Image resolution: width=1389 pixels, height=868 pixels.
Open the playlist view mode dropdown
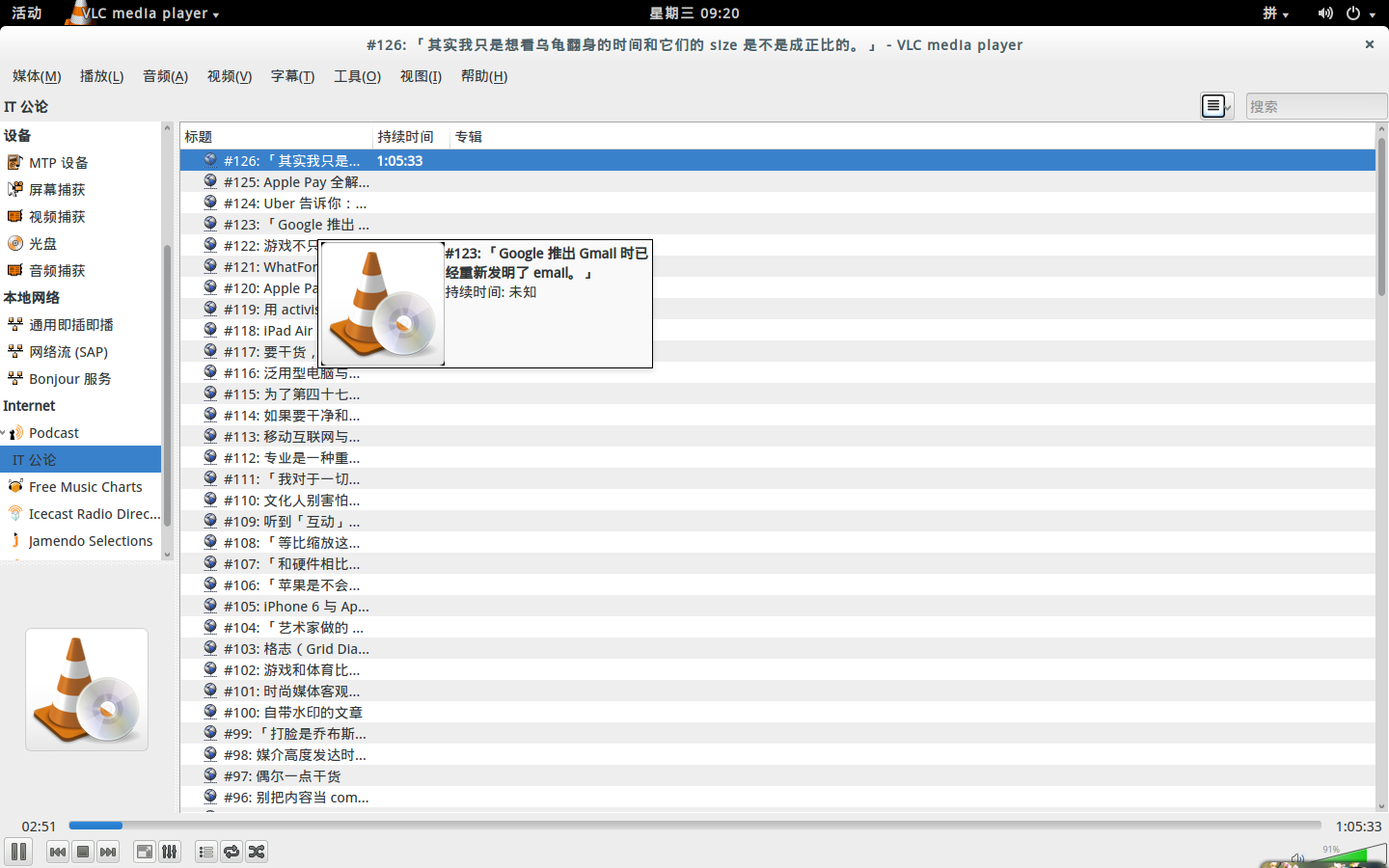coord(1217,106)
